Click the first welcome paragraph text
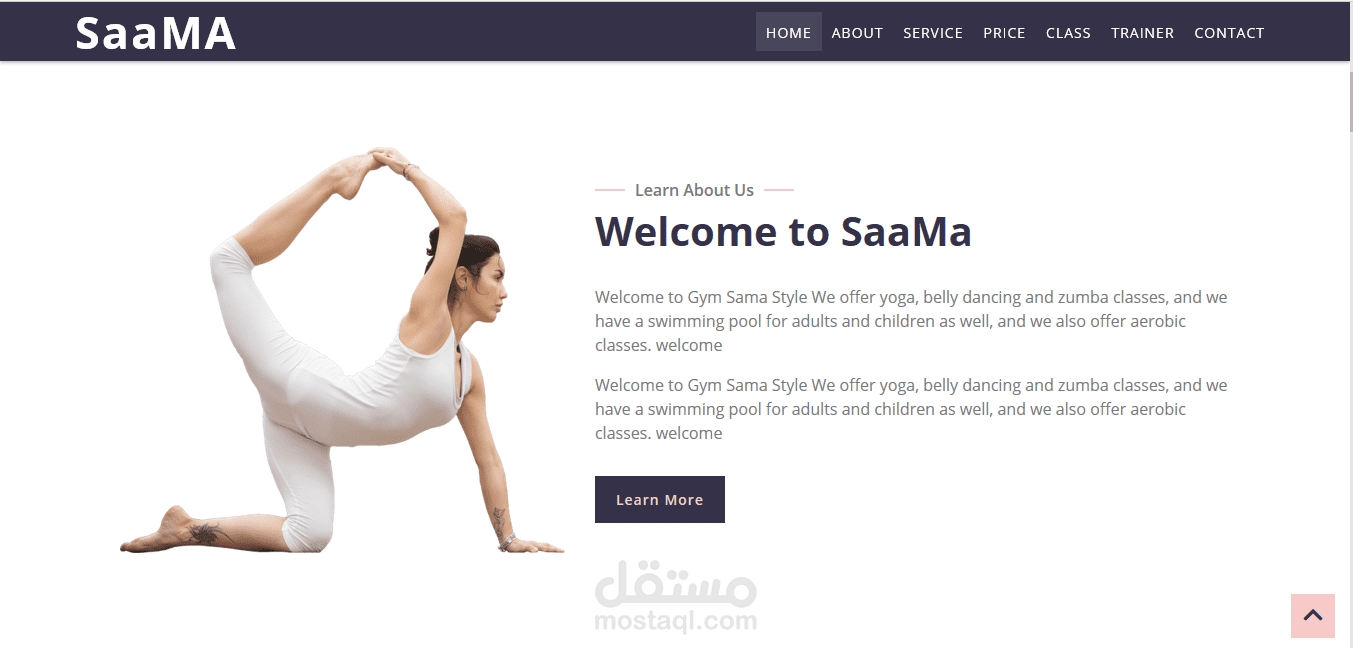Image resolution: width=1353 pixels, height=648 pixels. (911, 321)
